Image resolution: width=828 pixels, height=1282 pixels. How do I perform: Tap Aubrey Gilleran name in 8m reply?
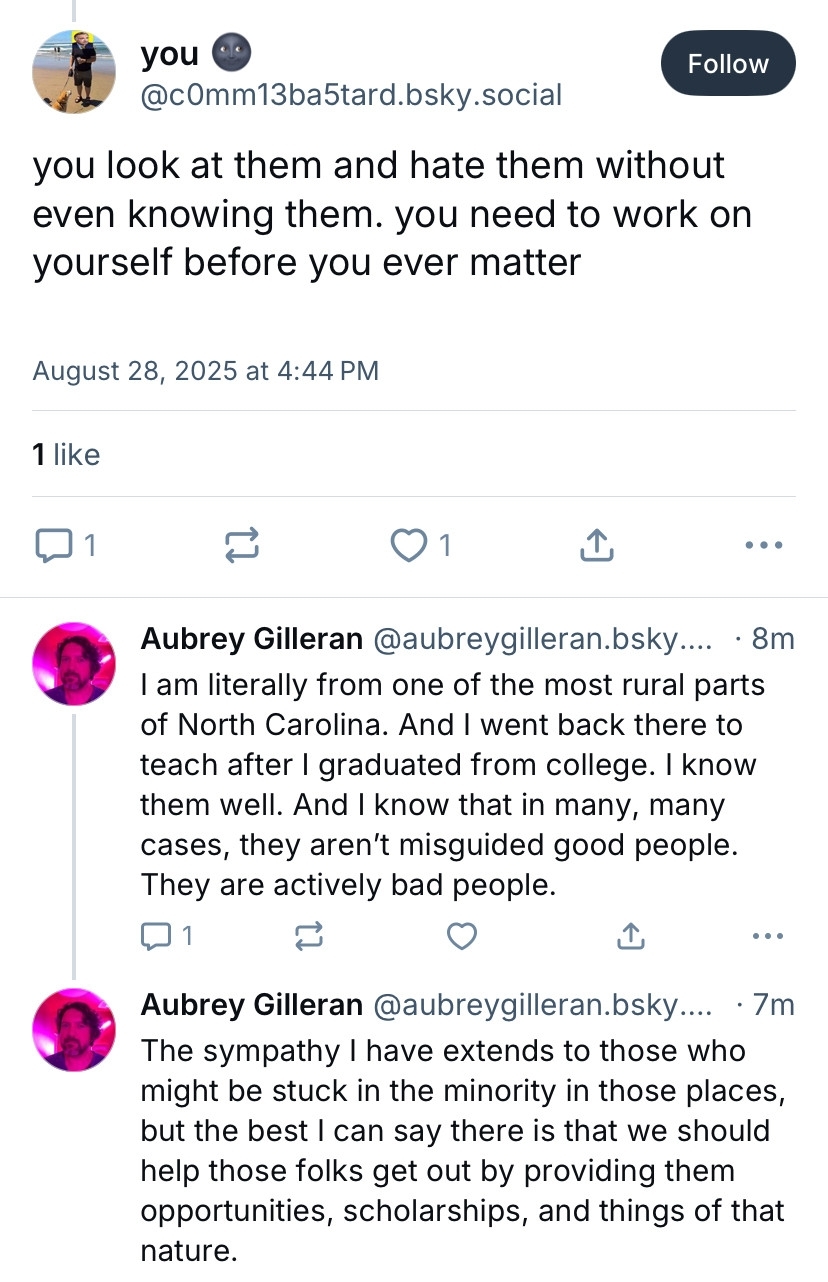pyautogui.click(x=251, y=639)
